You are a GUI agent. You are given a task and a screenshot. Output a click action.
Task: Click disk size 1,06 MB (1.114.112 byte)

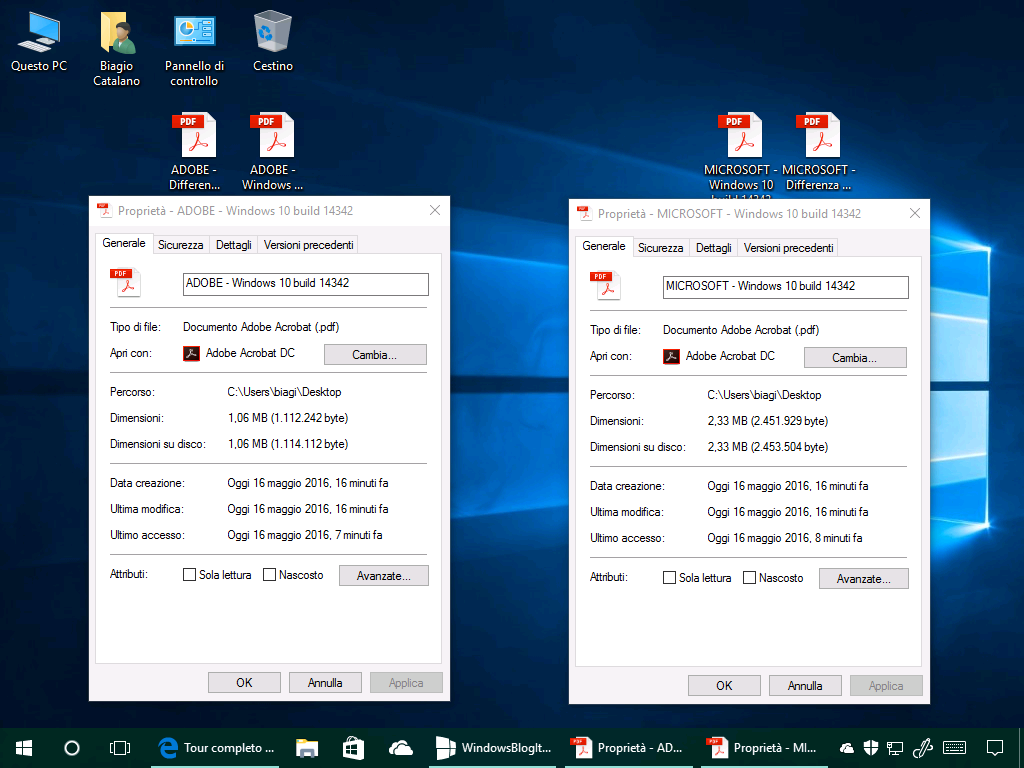click(288, 444)
